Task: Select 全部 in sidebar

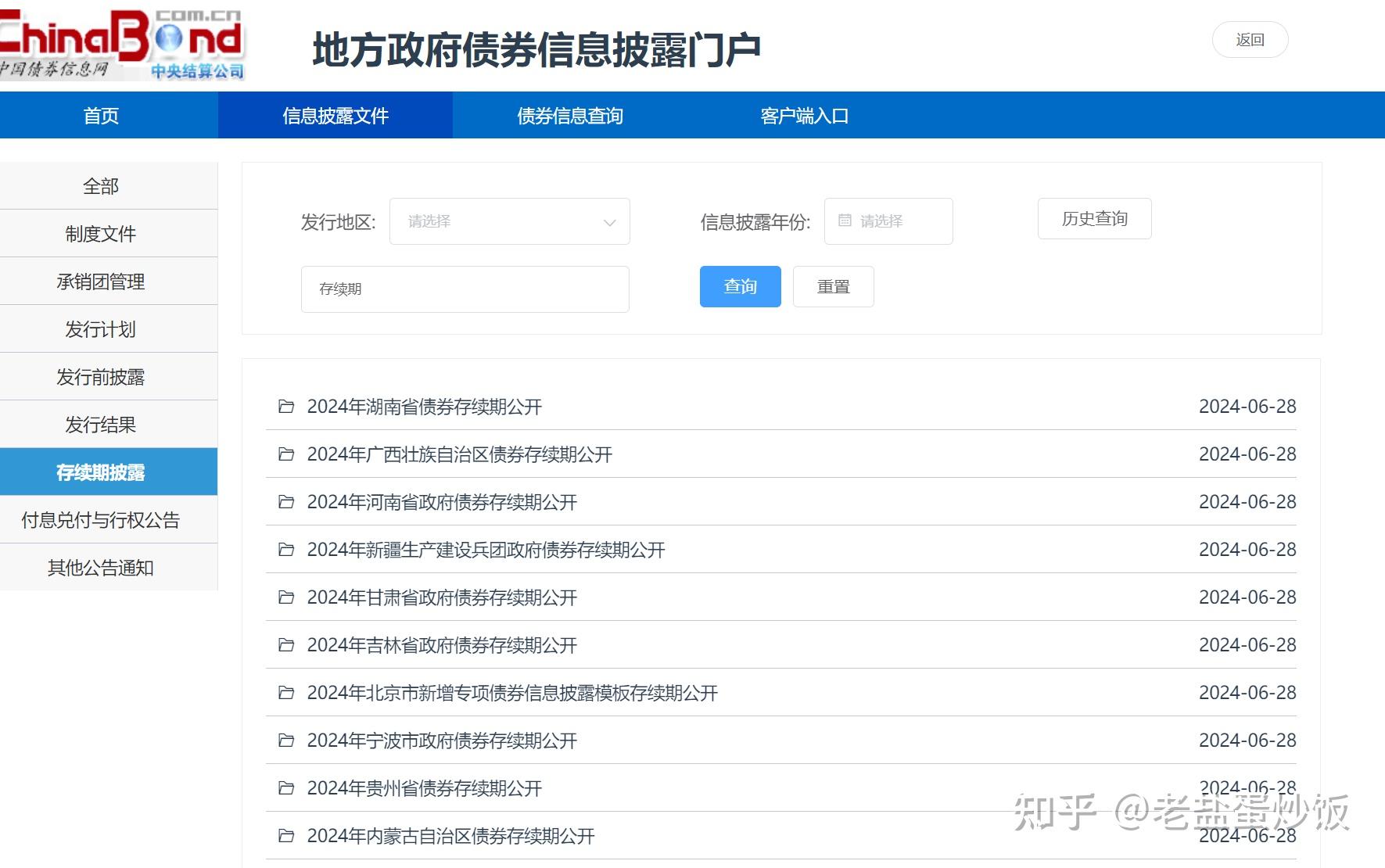Action: click(x=109, y=186)
